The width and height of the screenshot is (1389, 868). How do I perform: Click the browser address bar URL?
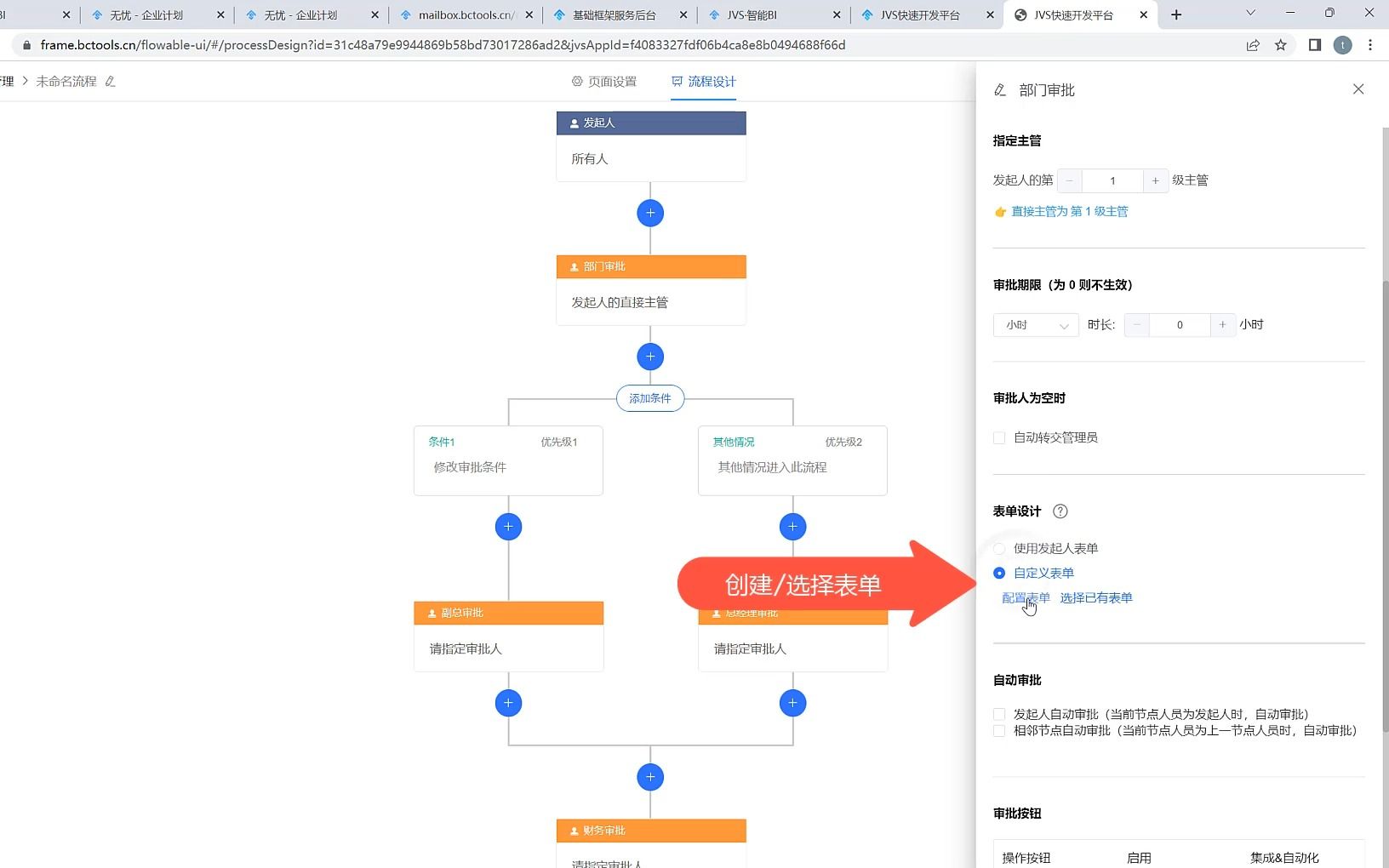443,45
